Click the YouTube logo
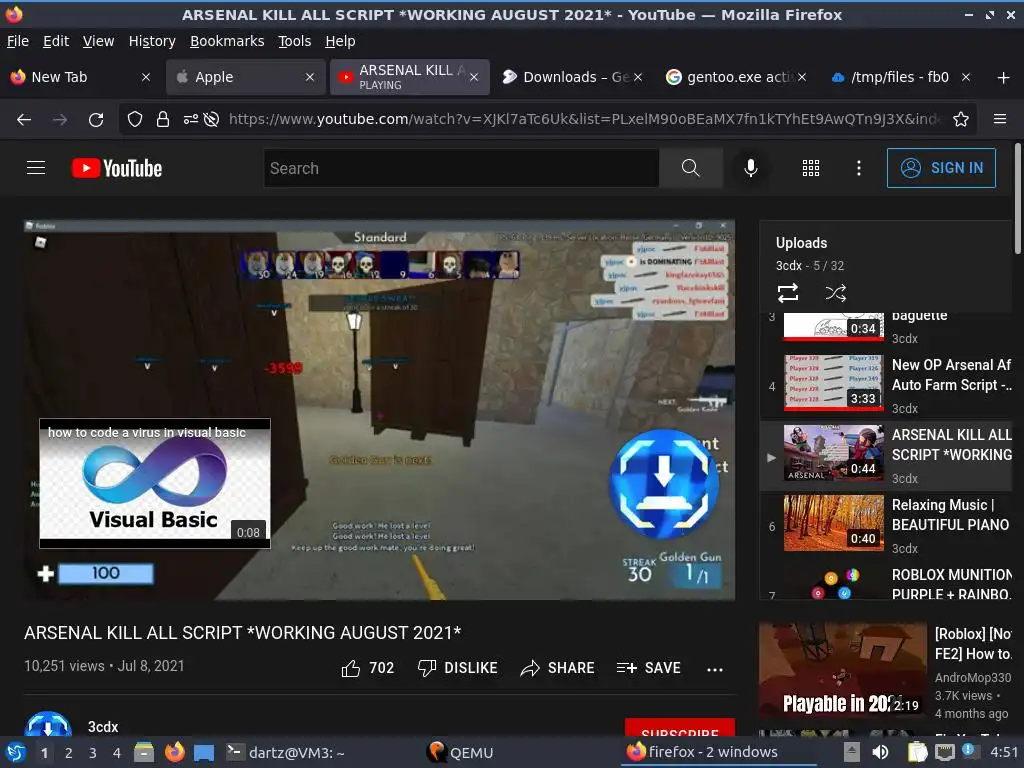1024x768 pixels. point(117,168)
